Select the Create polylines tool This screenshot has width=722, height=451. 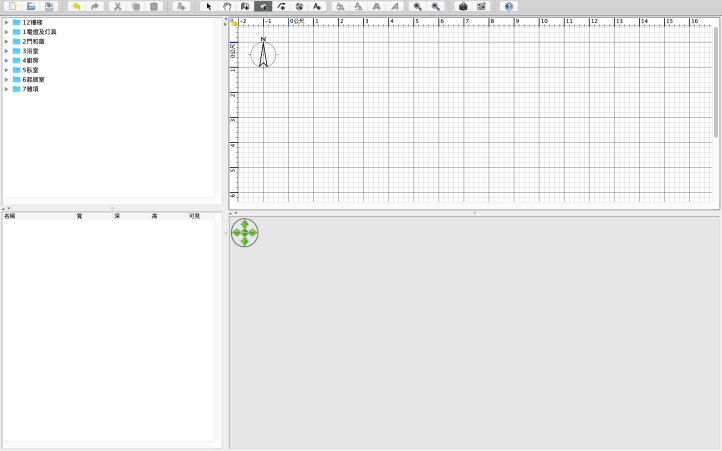[281, 6]
